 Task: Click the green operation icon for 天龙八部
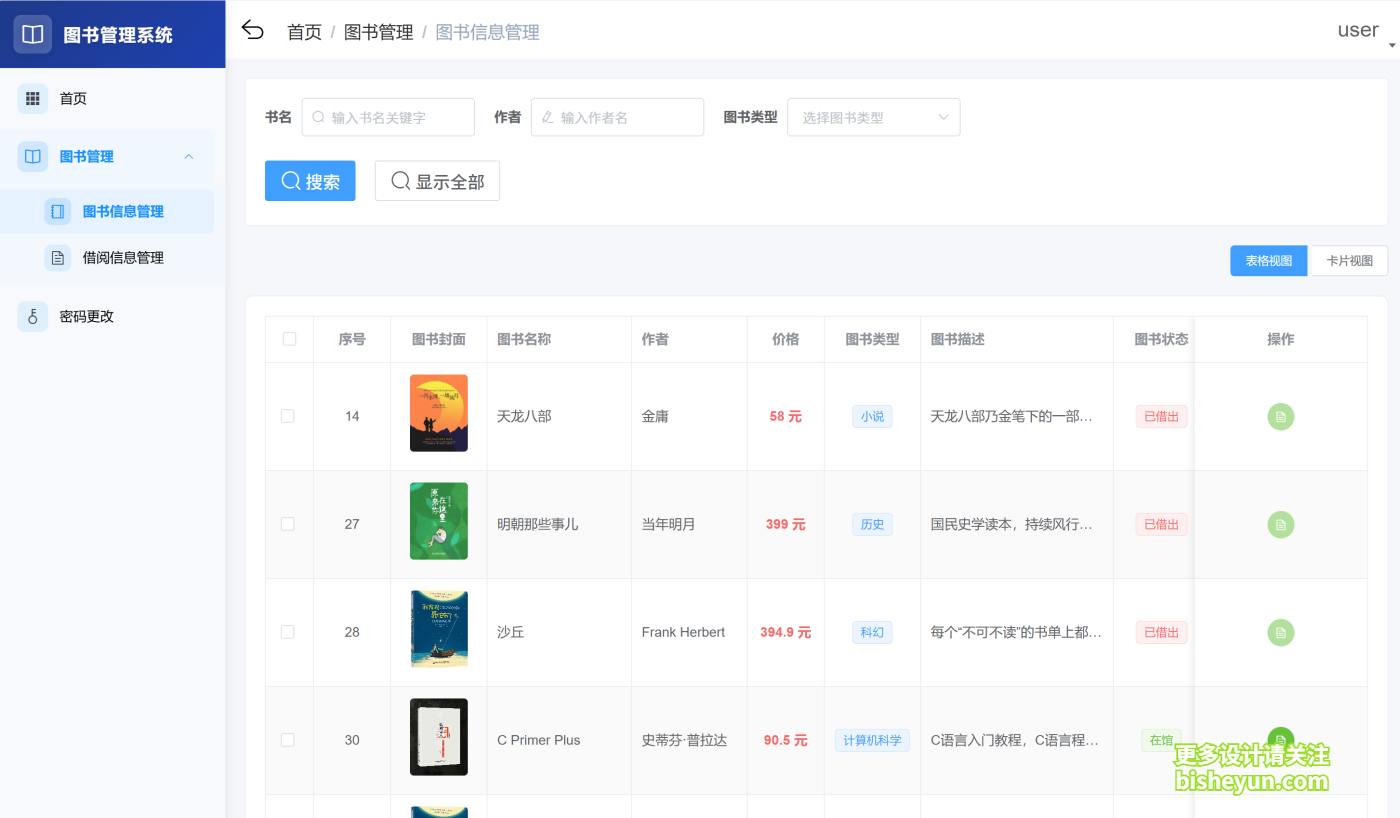(1281, 416)
